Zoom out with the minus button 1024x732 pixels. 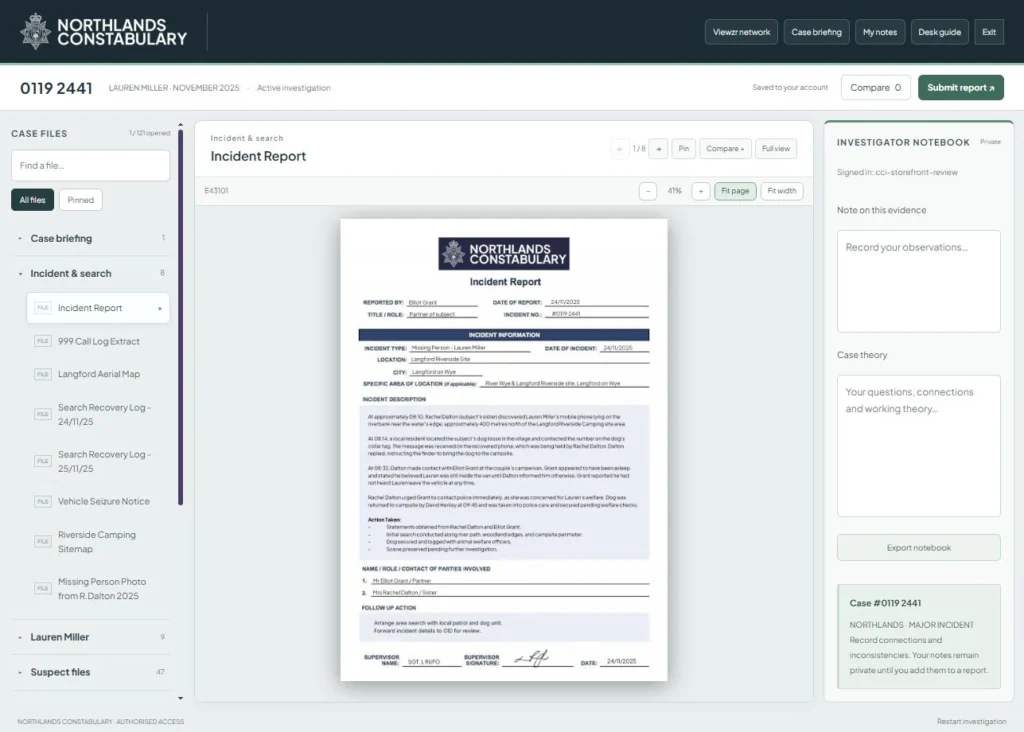[648, 191]
